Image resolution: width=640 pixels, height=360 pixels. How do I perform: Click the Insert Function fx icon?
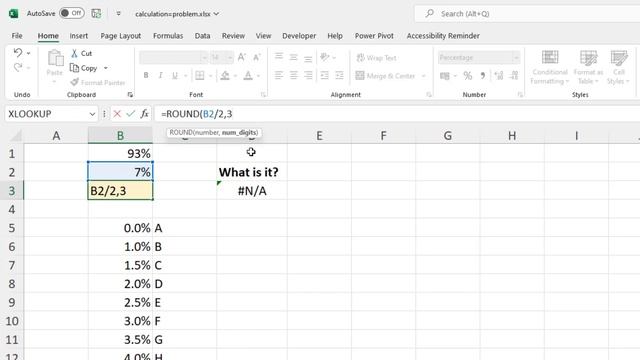pos(144,114)
